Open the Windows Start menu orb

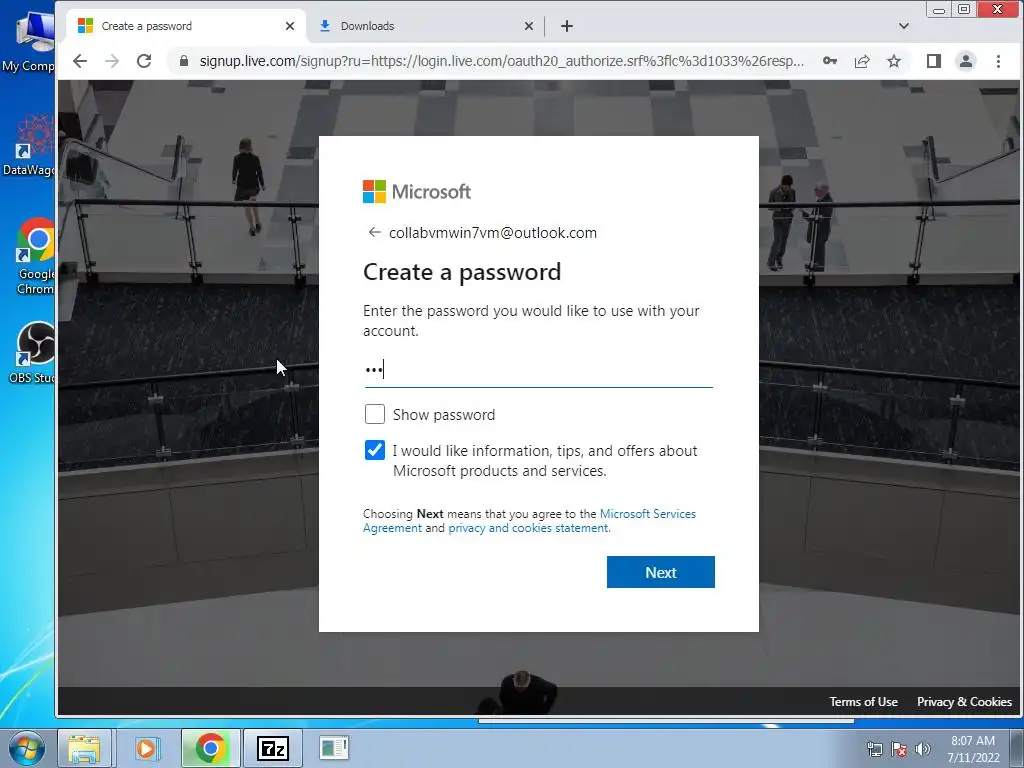coord(27,748)
